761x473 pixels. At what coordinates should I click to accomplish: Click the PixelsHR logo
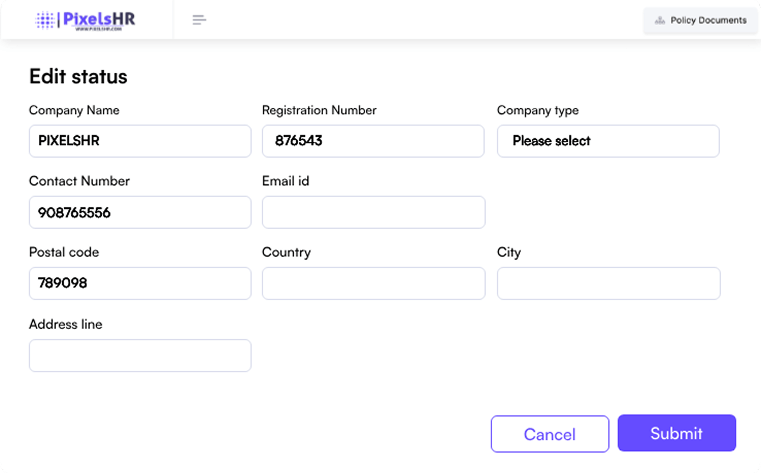[84, 20]
